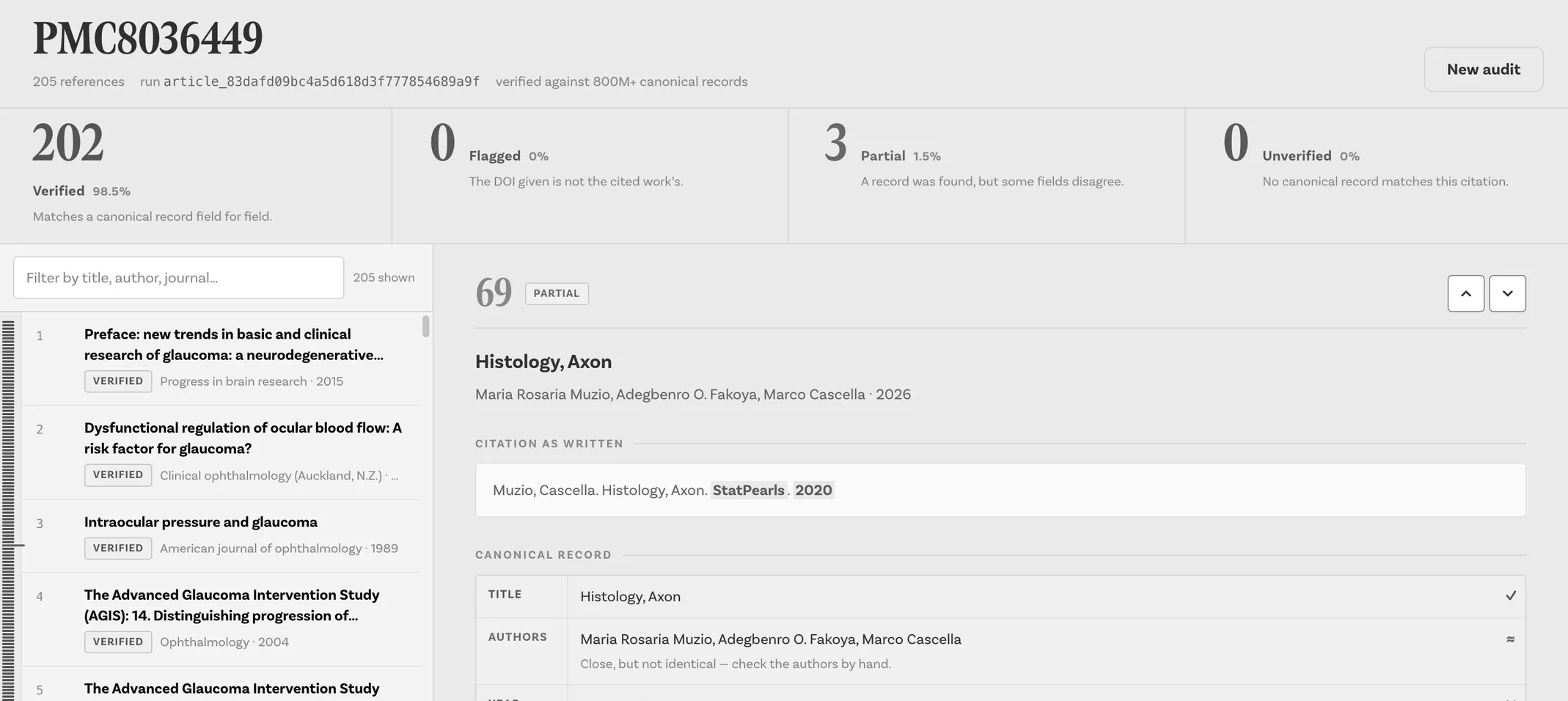Click the VERIFIED badge on reference 4
This screenshot has width=1568, height=701.
118,642
